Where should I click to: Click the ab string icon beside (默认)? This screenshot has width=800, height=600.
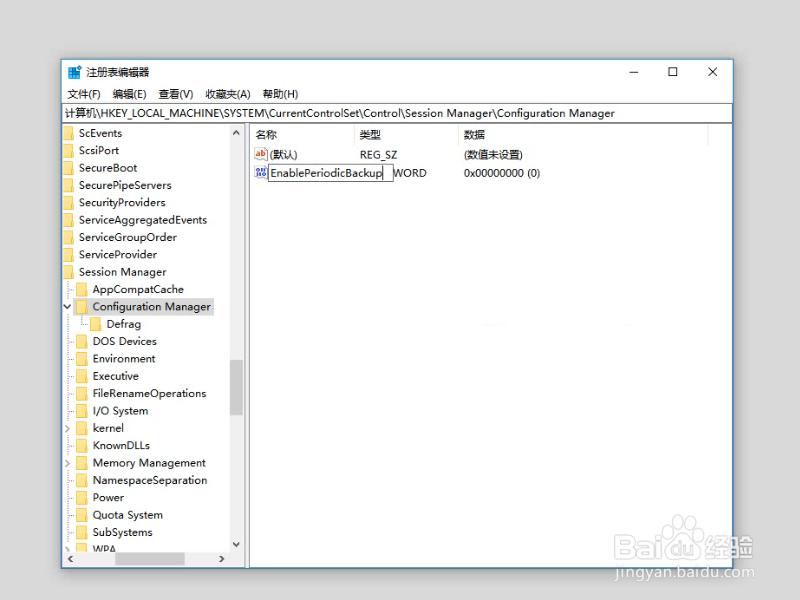coord(261,154)
